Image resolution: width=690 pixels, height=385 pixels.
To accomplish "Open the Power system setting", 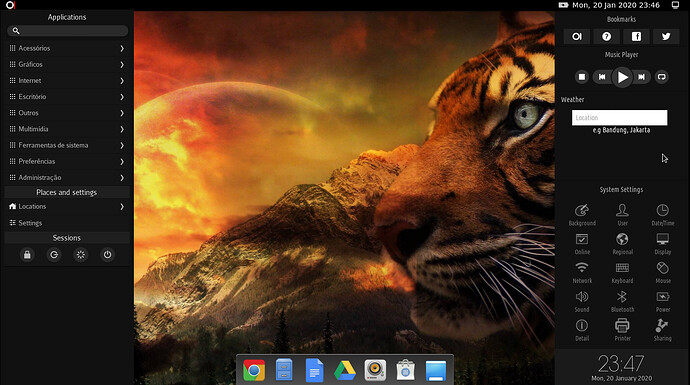I will coord(663,301).
